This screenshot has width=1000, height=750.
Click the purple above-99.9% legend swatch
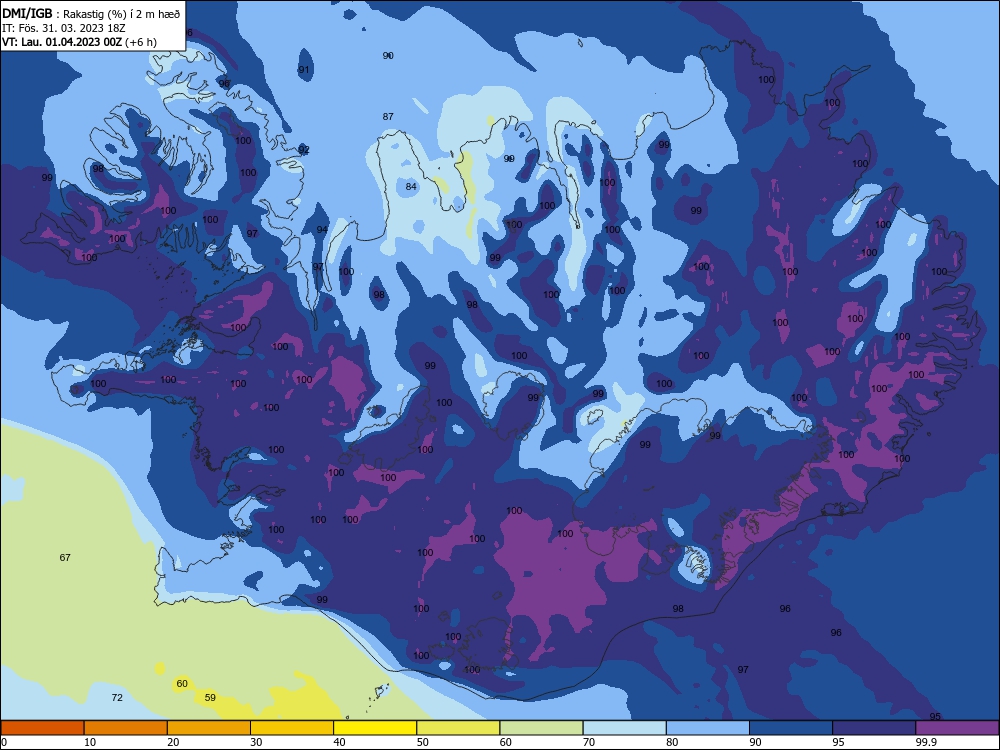click(x=957, y=728)
